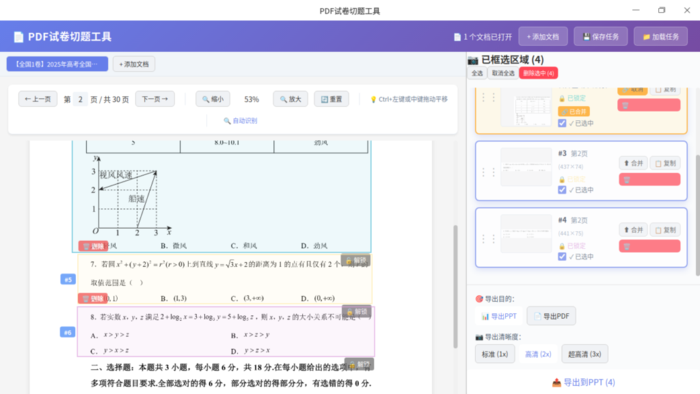
Task: Select all regions with 全选
Action: pos(477,73)
